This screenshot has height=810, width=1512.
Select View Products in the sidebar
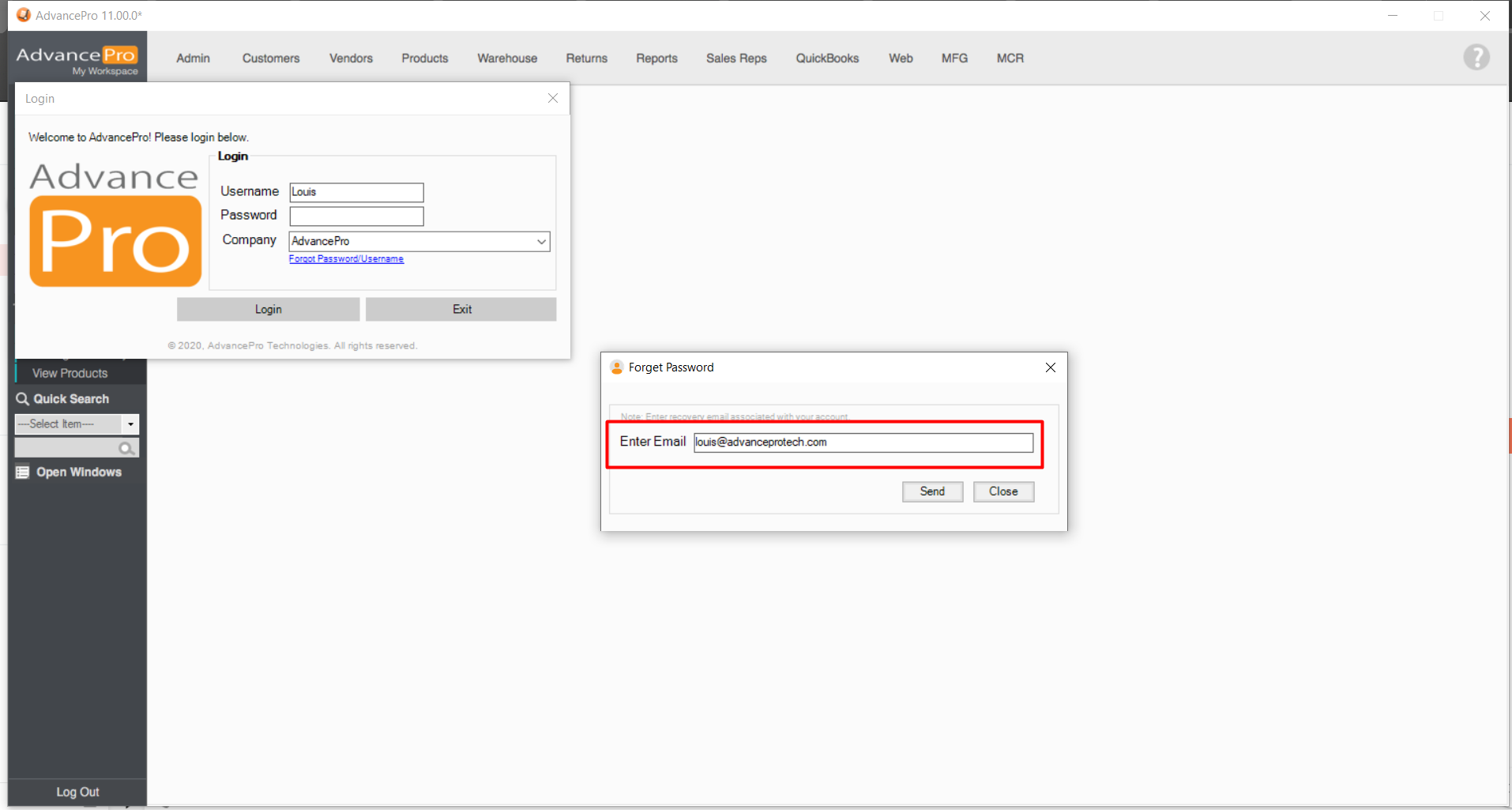pyautogui.click(x=70, y=373)
